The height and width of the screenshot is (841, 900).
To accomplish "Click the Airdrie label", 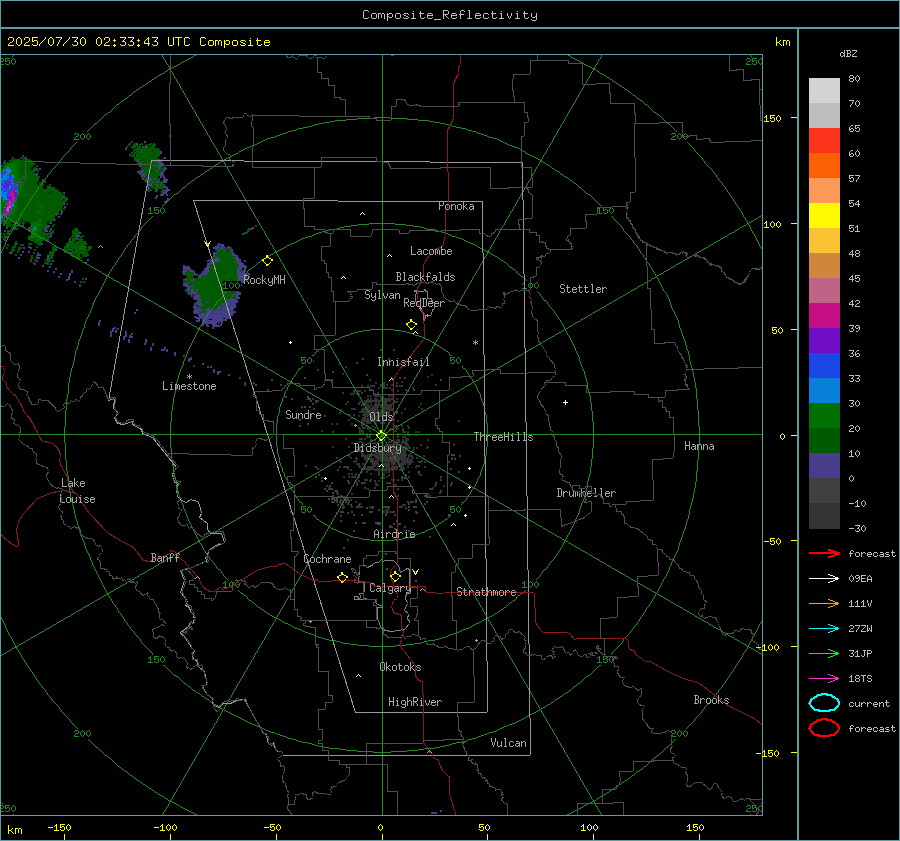I will pos(394,534).
